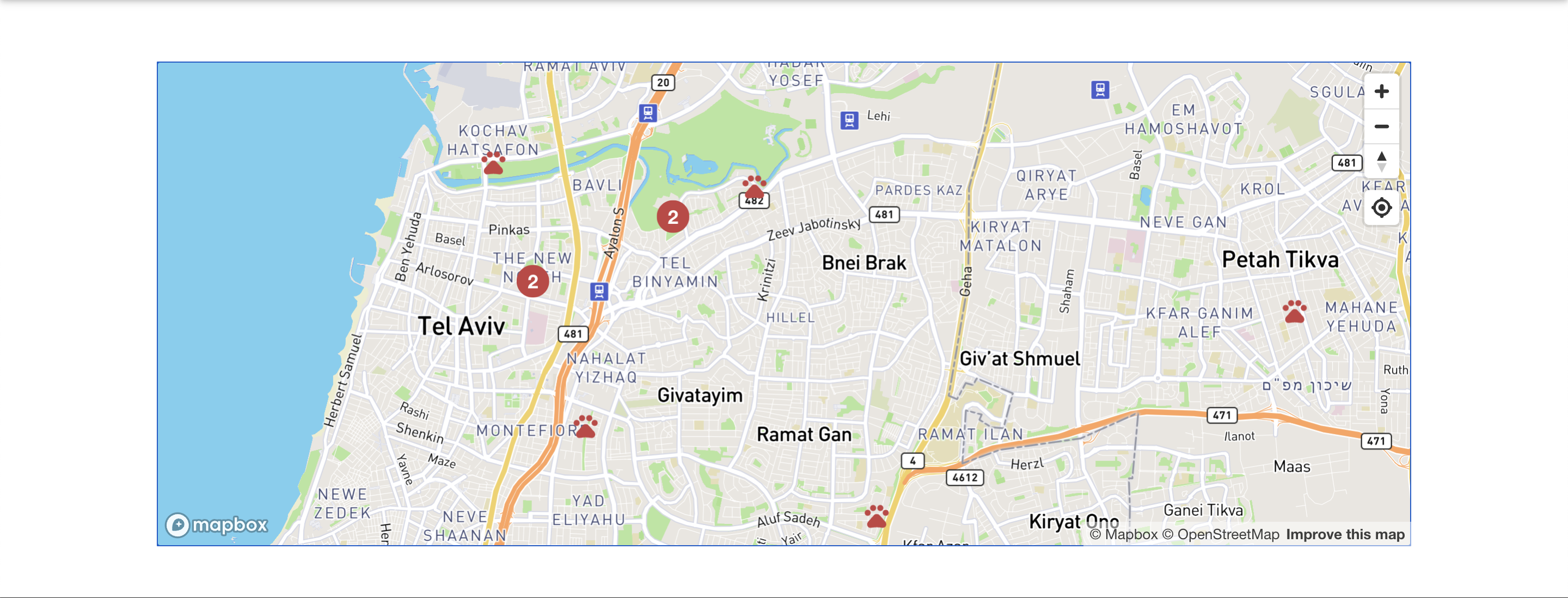Open cluster of 2 near Arlosorov
The height and width of the screenshot is (598, 1568).
[532, 282]
